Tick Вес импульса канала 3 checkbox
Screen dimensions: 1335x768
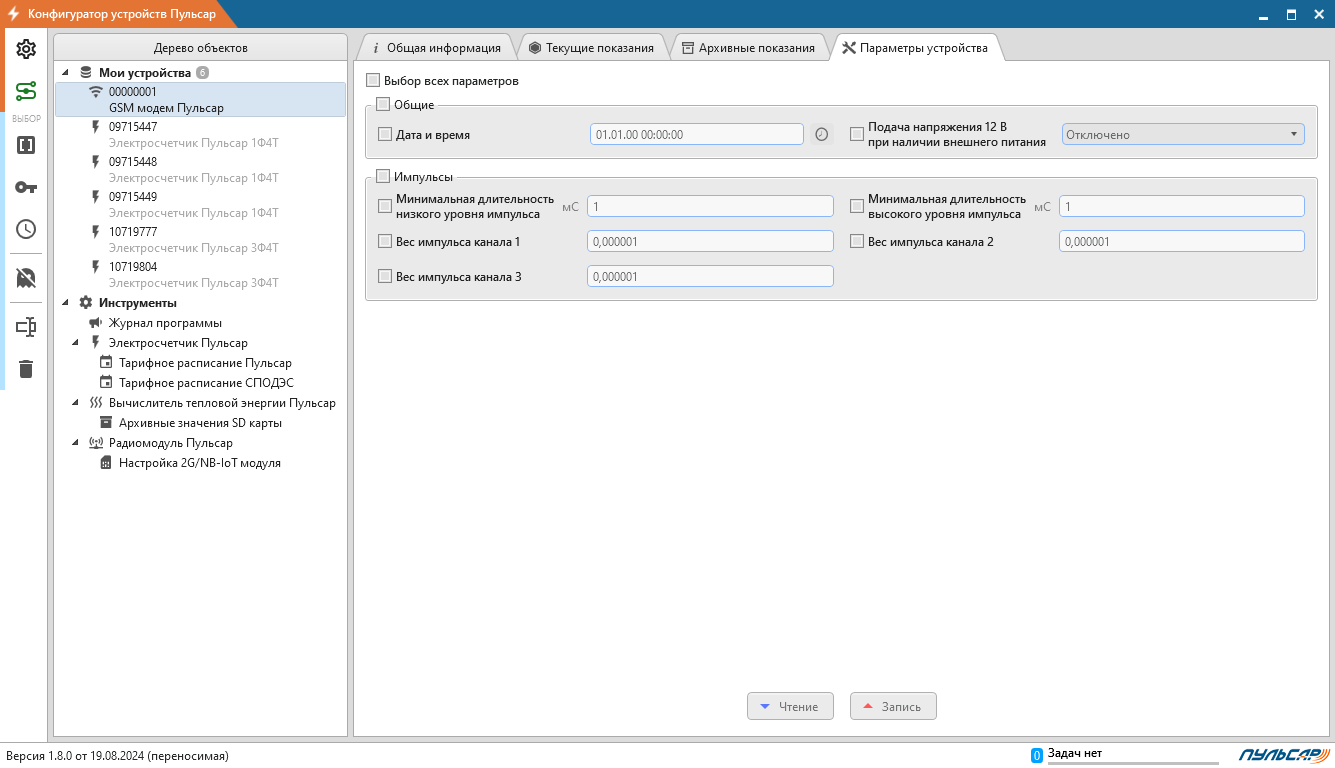click(x=385, y=276)
